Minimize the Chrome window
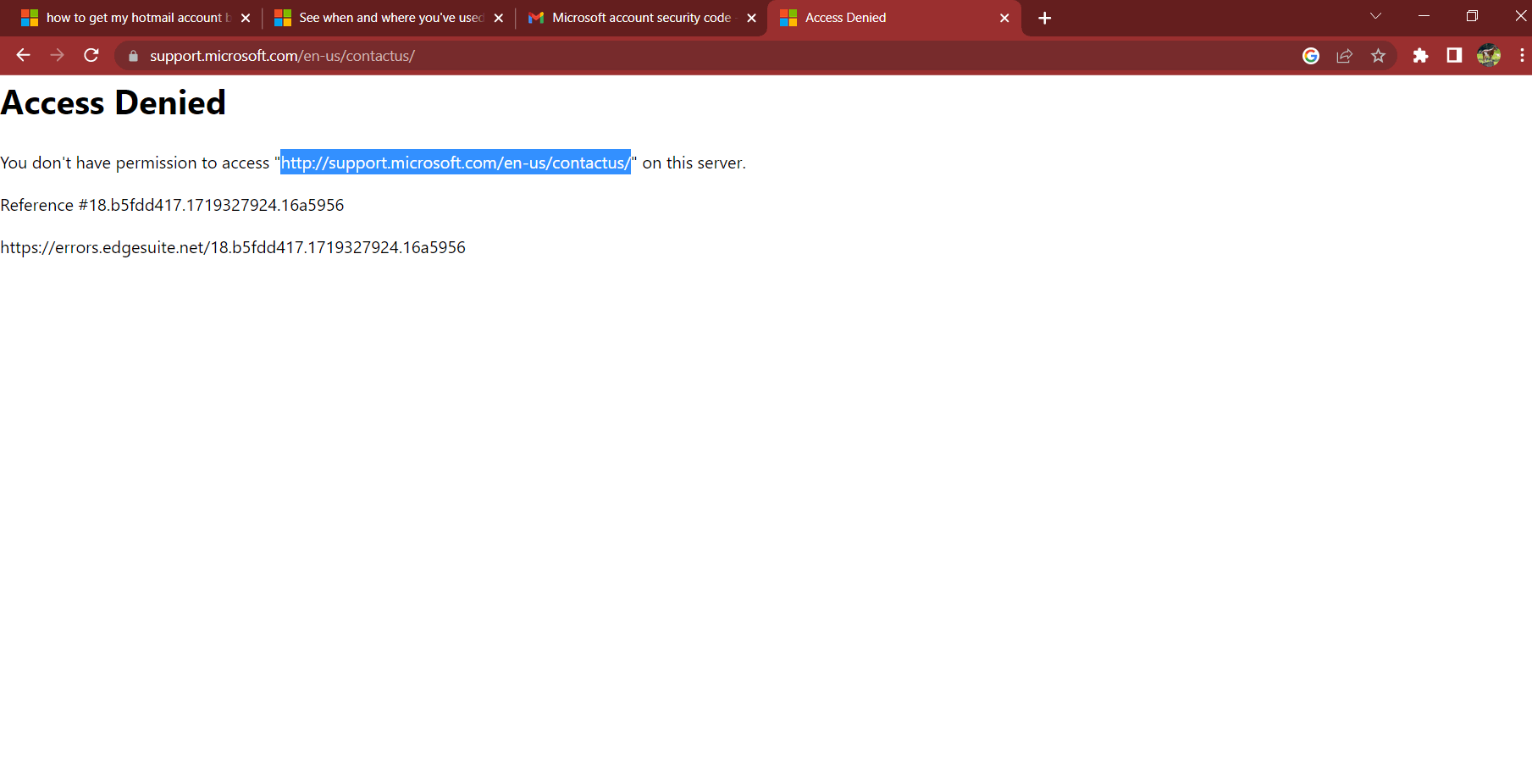1532x784 pixels. coord(1424,16)
